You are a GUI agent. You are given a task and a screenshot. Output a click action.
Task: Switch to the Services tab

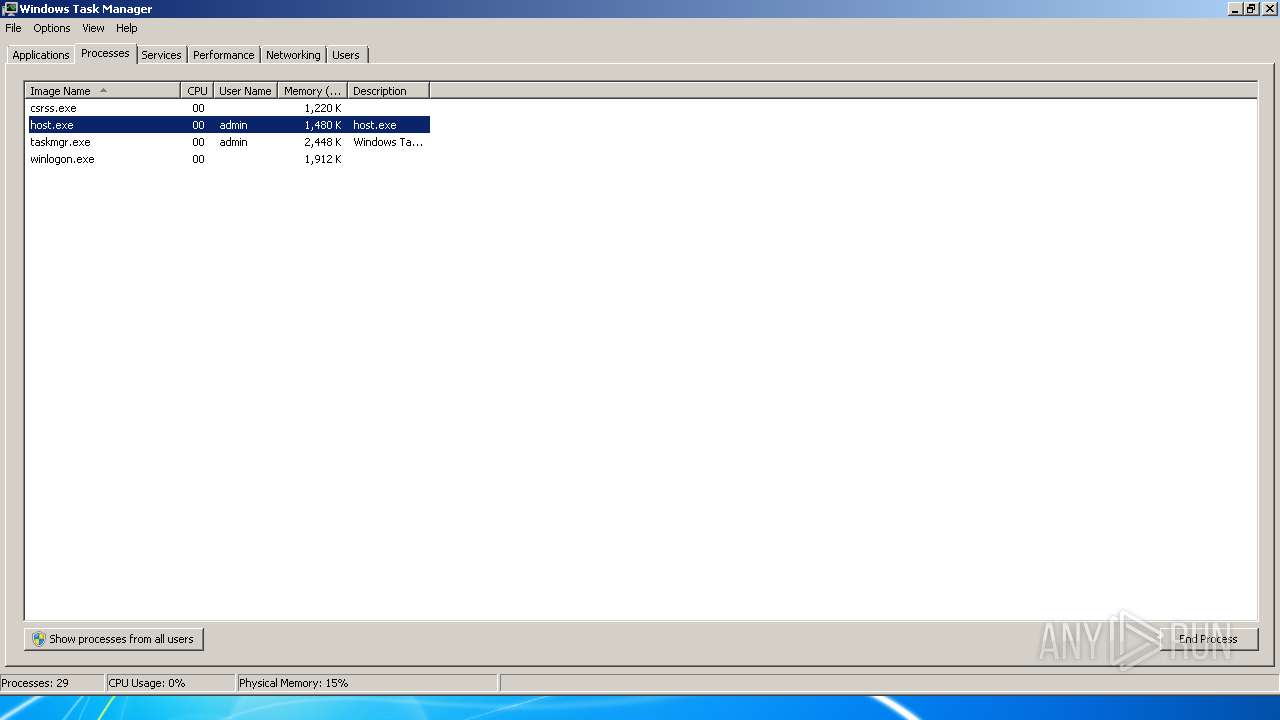coord(161,55)
